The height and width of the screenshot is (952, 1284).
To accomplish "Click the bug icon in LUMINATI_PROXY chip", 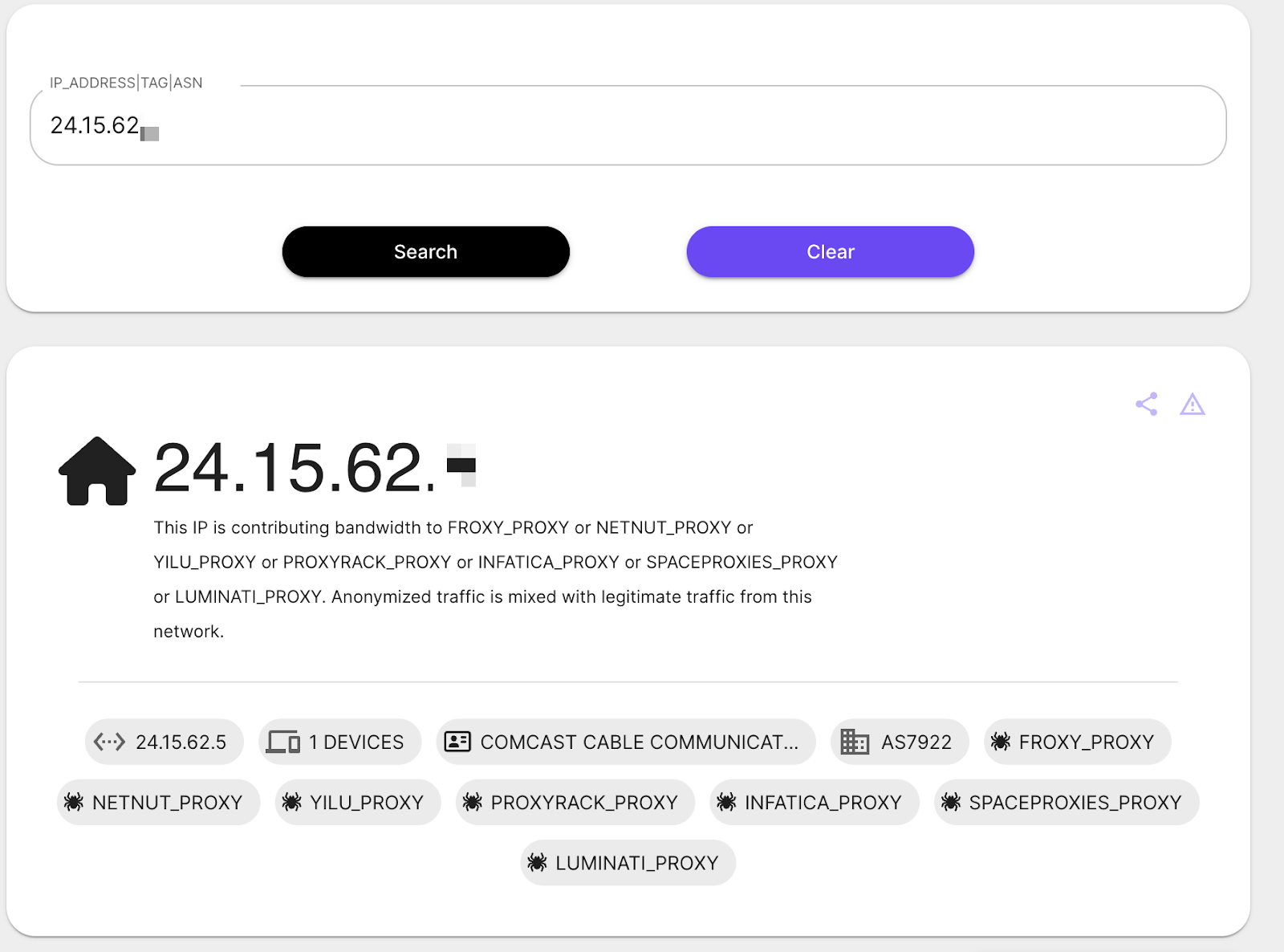I will pos(537,863).
